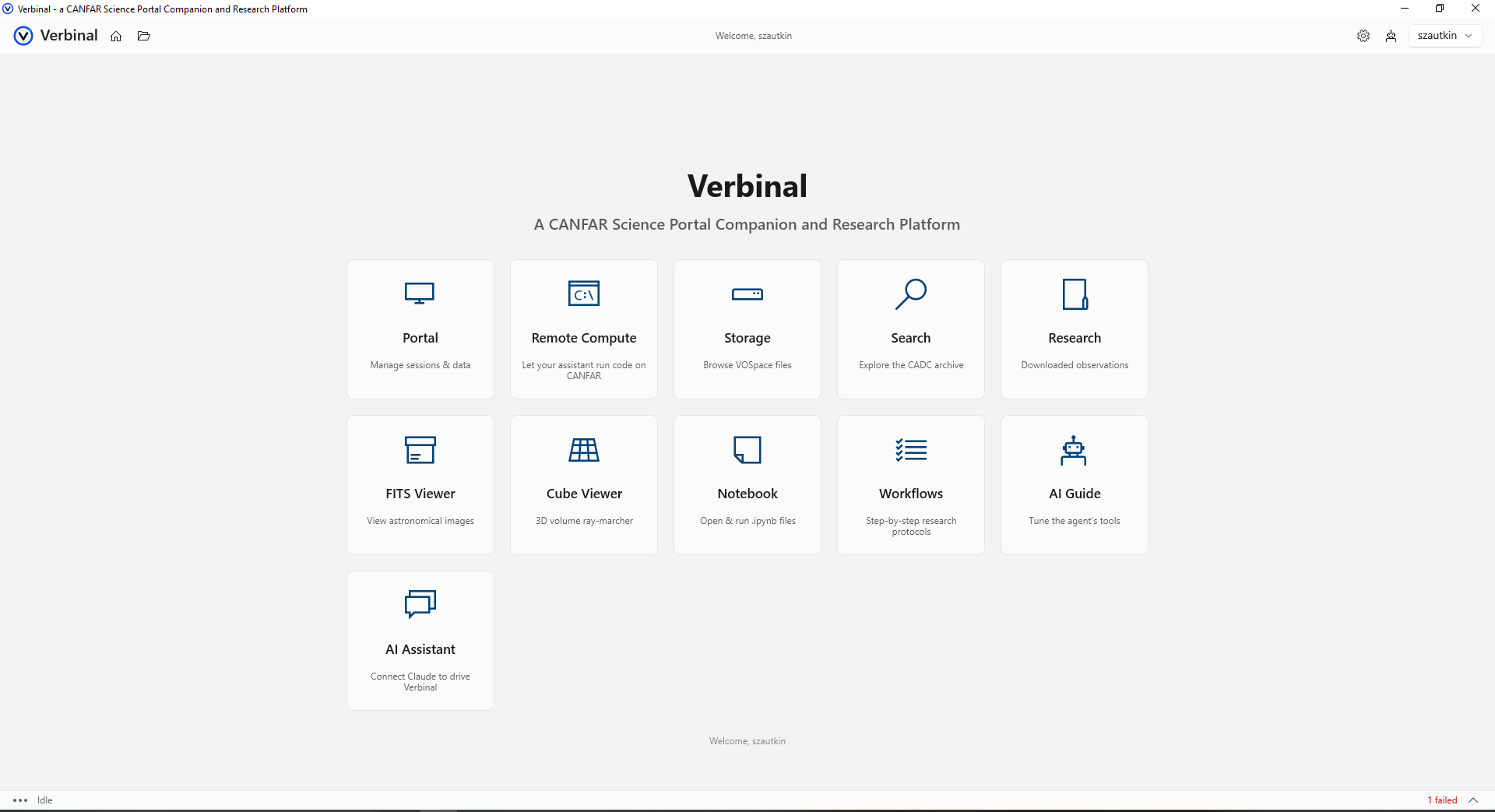This screenshot has height=812, width=1495.
Task: Open the folder icon in header
Action: pyautogui.click(x=144, y=36)
